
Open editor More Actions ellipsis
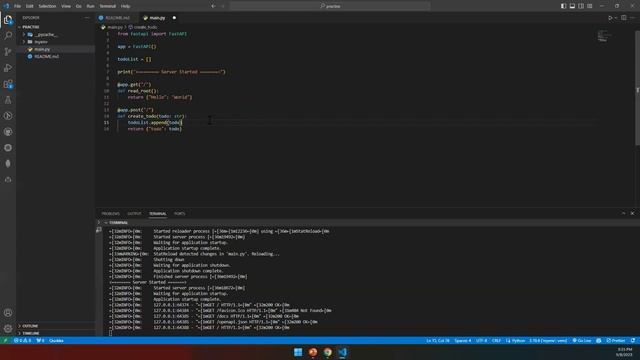click(633, 18)
